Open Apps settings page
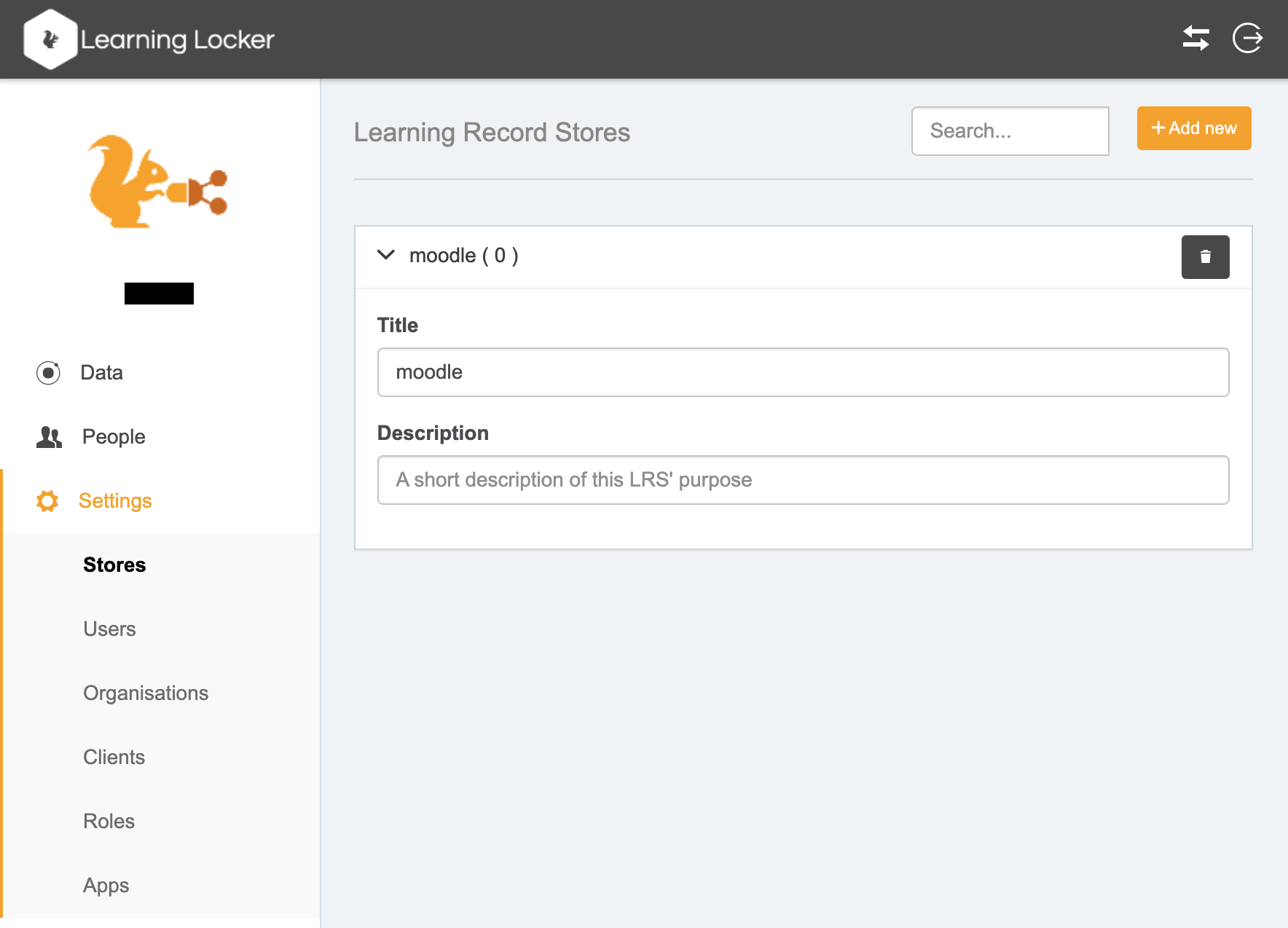 (106, 886)
